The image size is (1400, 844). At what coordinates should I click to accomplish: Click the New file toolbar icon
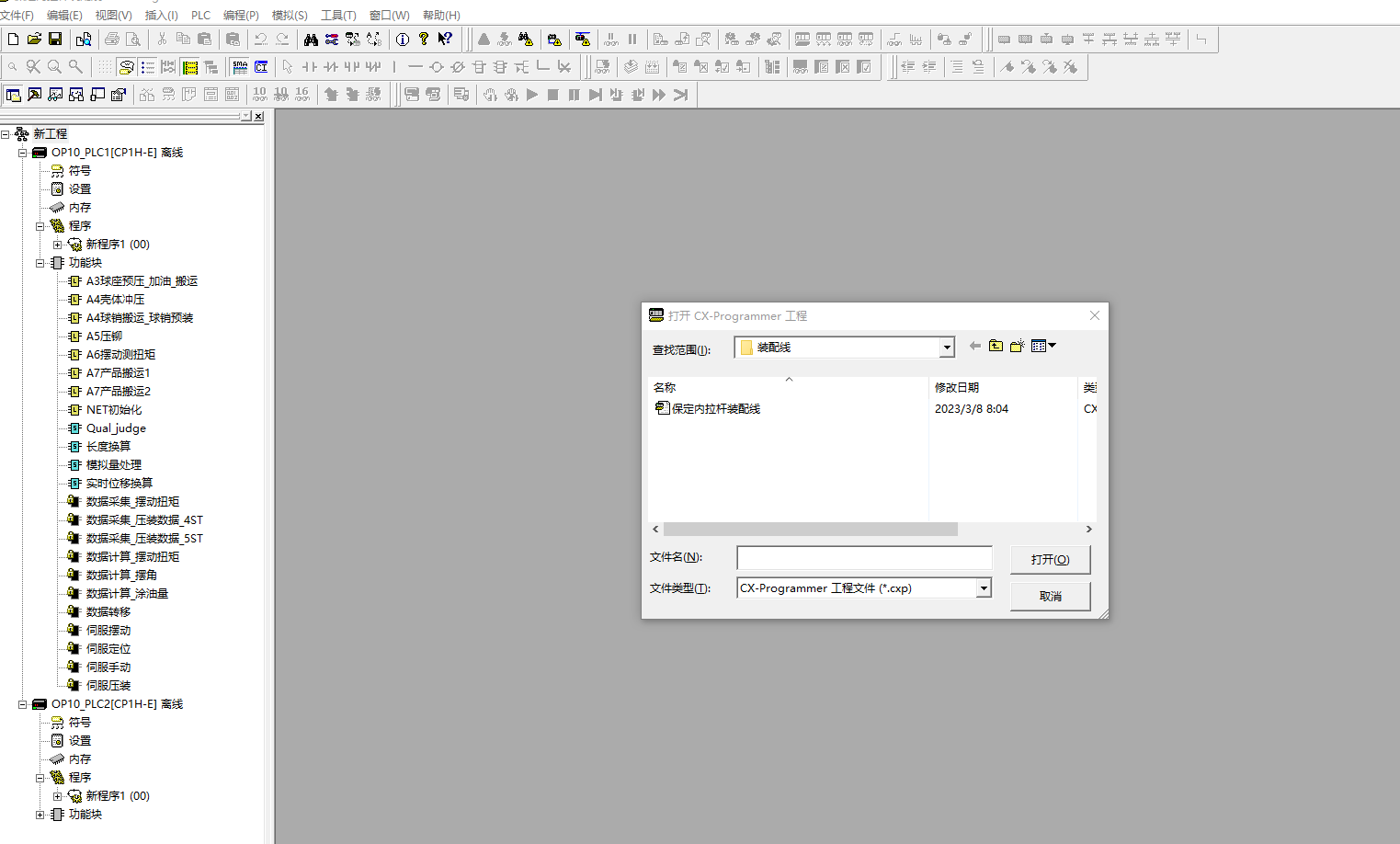coord(13,39)
